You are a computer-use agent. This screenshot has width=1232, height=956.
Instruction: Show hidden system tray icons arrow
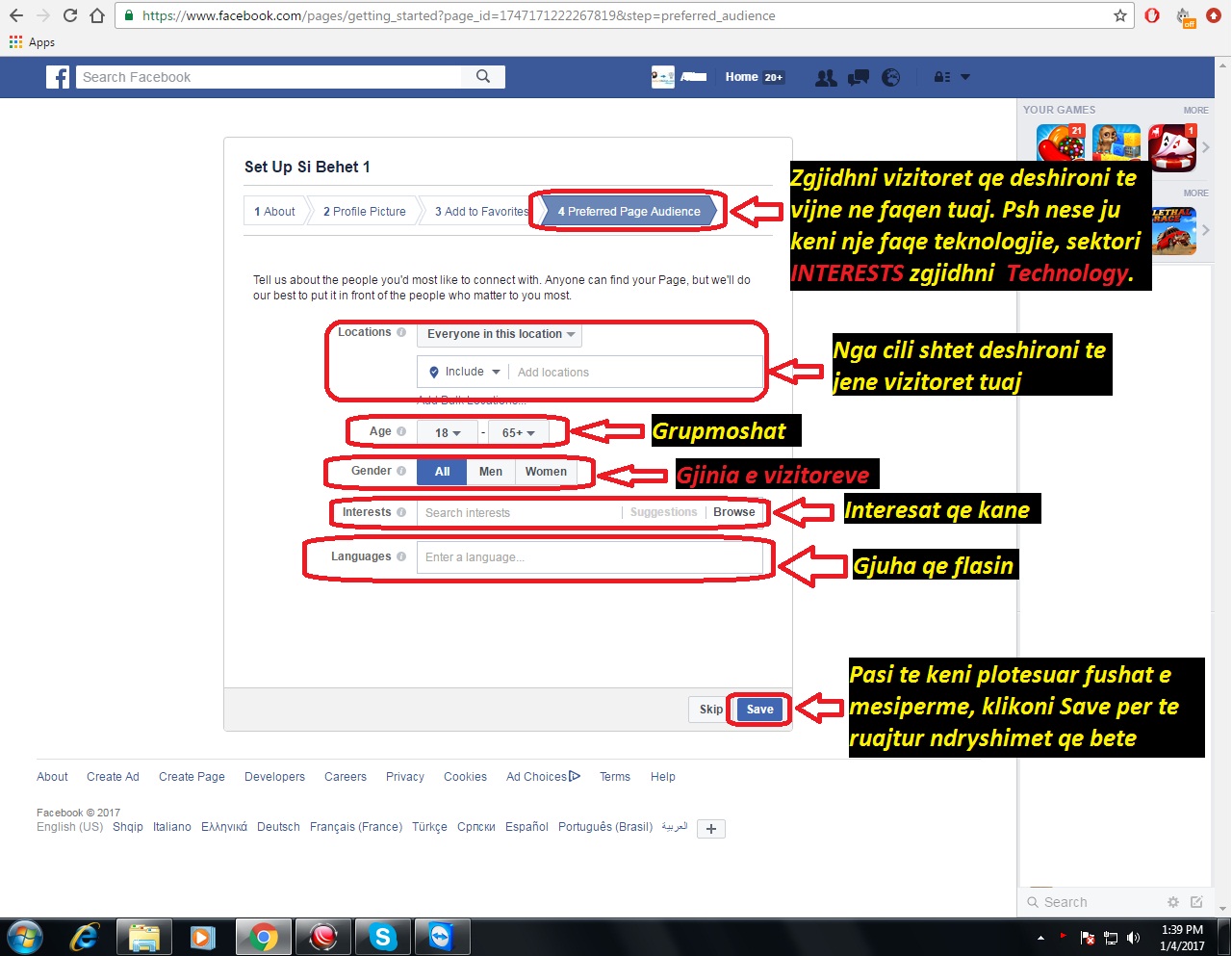coord(1040,937)
